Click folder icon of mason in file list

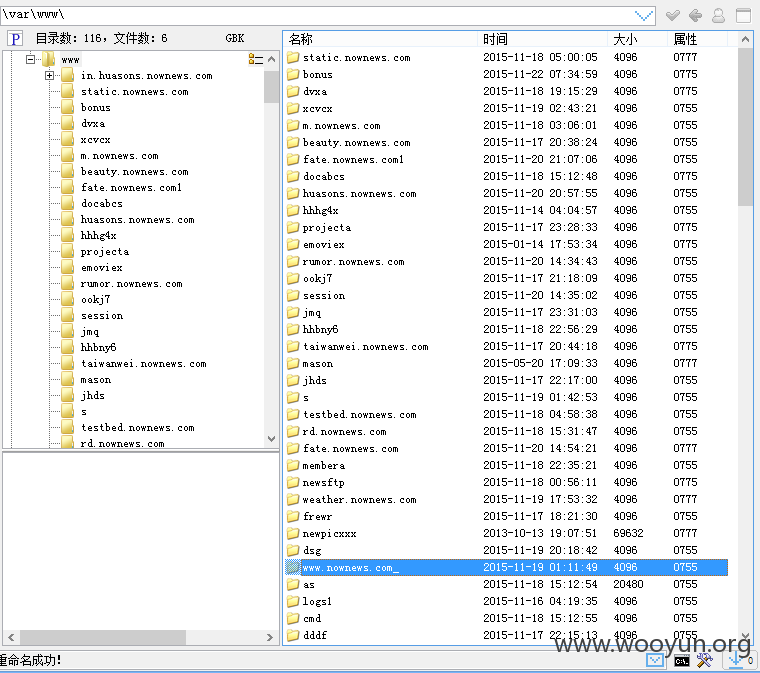coord(293,363)
